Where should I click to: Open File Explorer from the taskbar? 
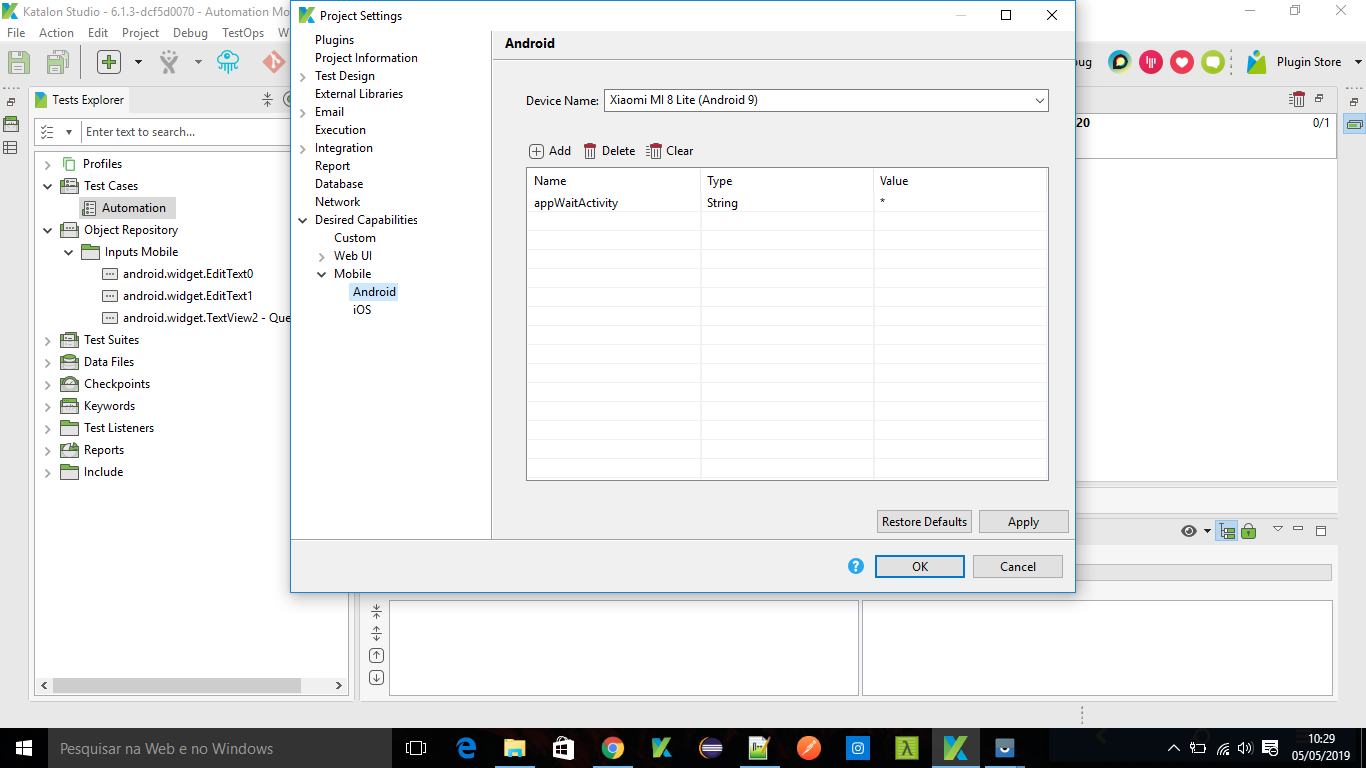[515, 748]
